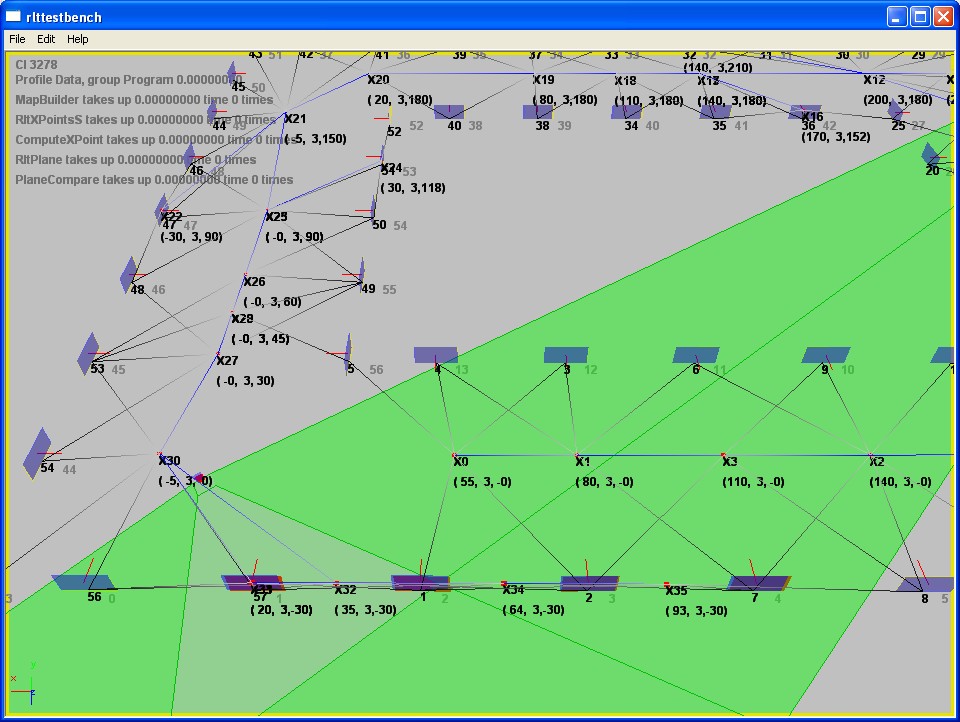Minimize the rlttestbench window
Screen dimensions: 960x722
tap(896, 16)
